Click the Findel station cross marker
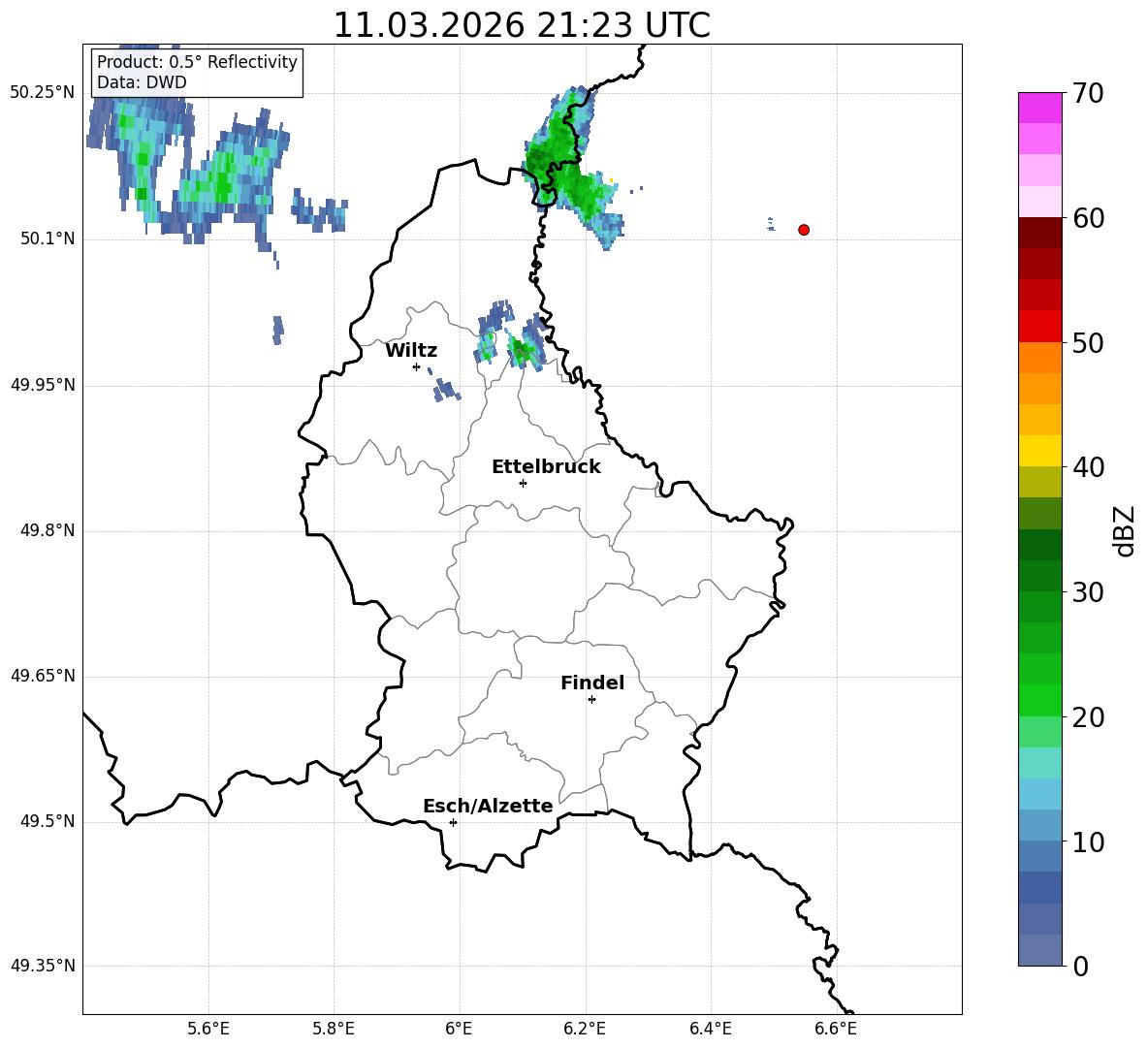This screenshot has width=1148, height=1048. [591, 700]
